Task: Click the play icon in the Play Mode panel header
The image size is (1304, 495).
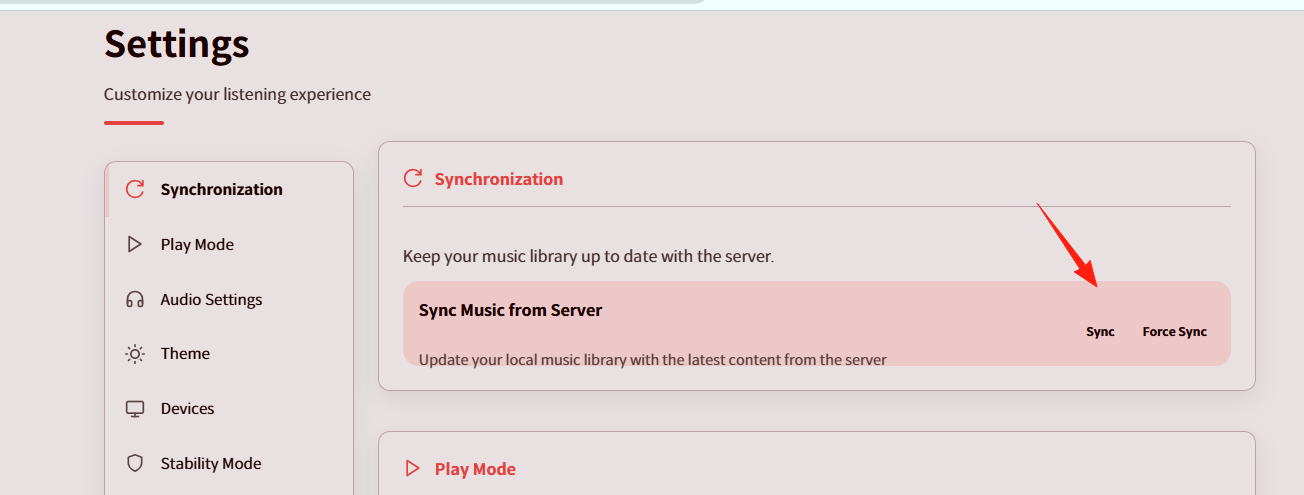Action: 412,468
